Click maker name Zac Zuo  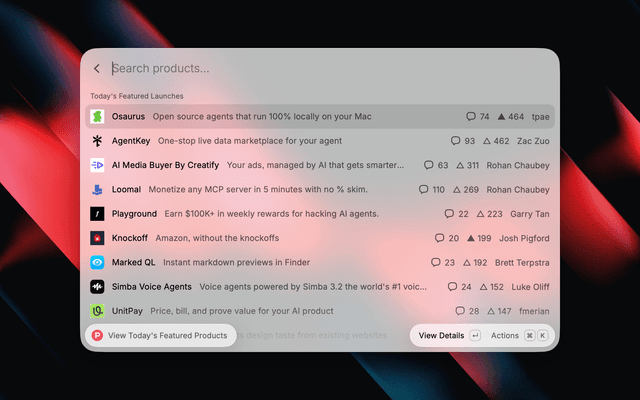(x=533, y=141)
